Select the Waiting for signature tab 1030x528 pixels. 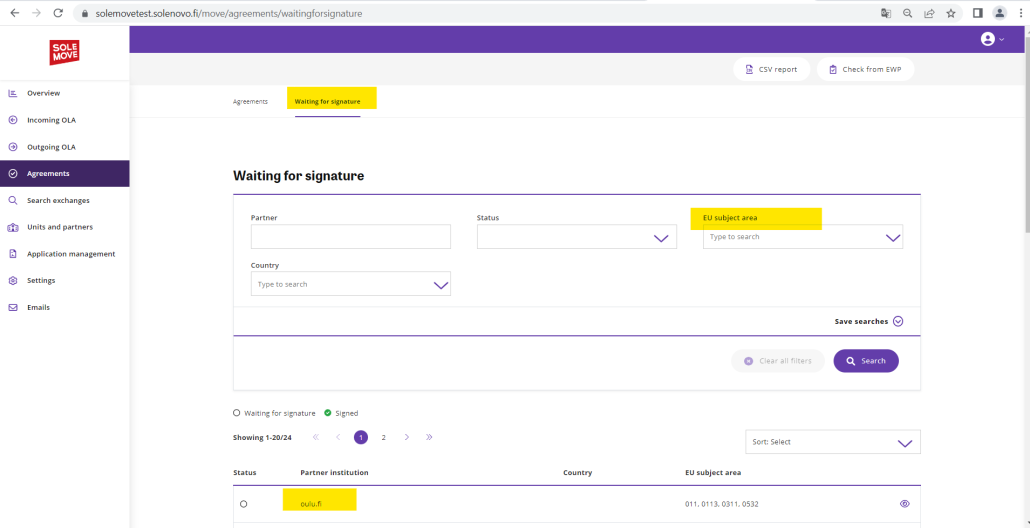pyautogui.click(x=327, y=102)
